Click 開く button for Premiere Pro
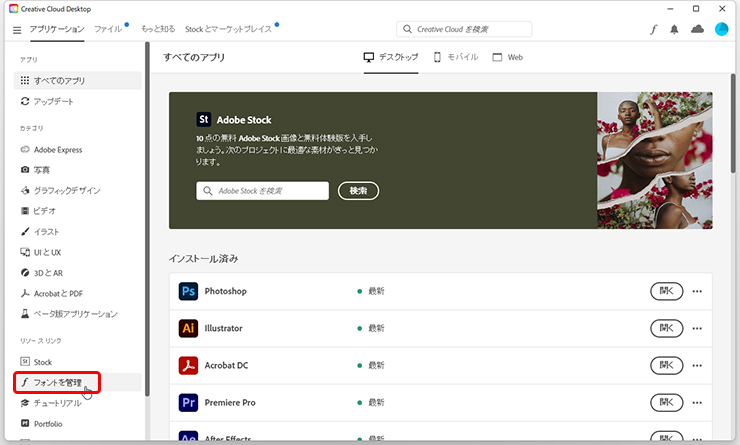Screen dimensions: 740x445 [666, 402]
